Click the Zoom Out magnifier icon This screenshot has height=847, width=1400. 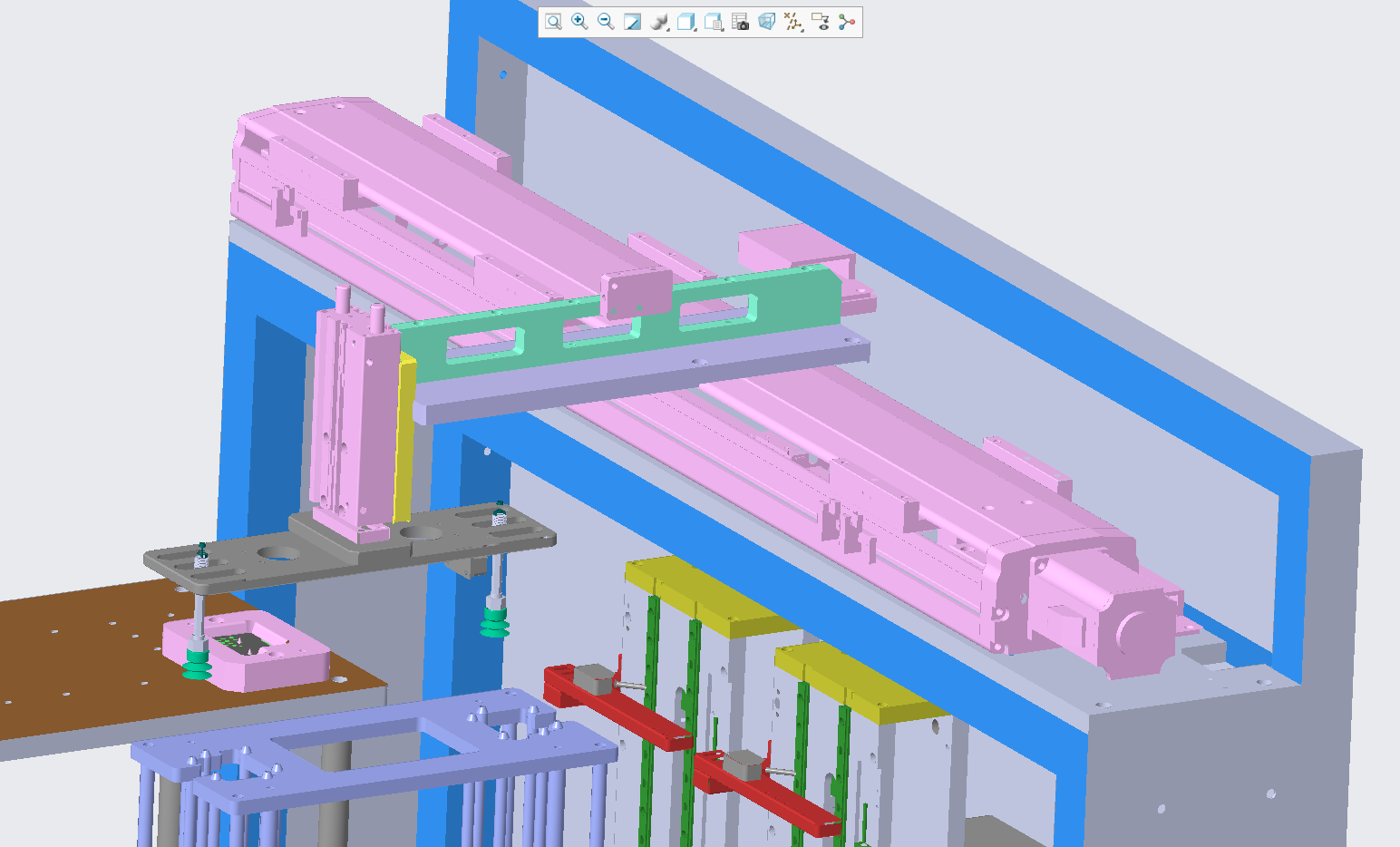[x=606, y=22]
